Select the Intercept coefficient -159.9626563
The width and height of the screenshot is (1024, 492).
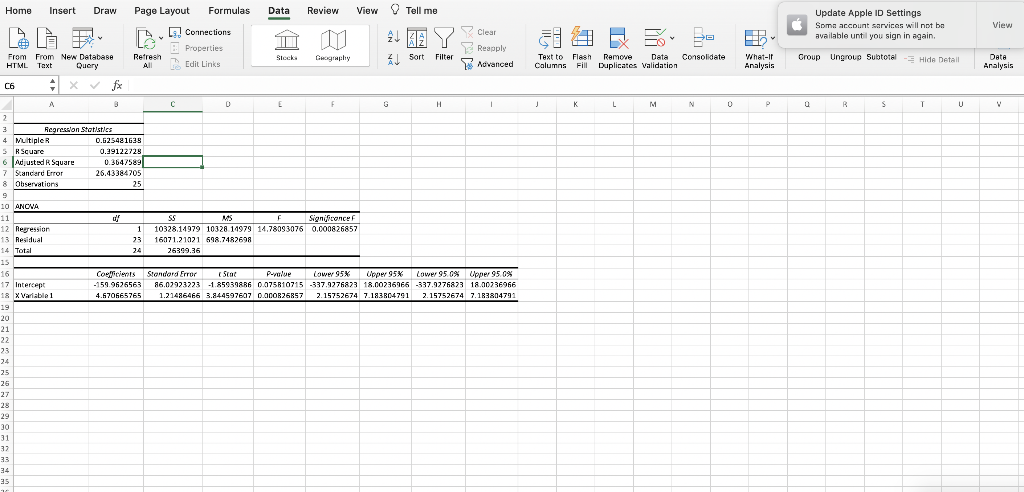116,285
